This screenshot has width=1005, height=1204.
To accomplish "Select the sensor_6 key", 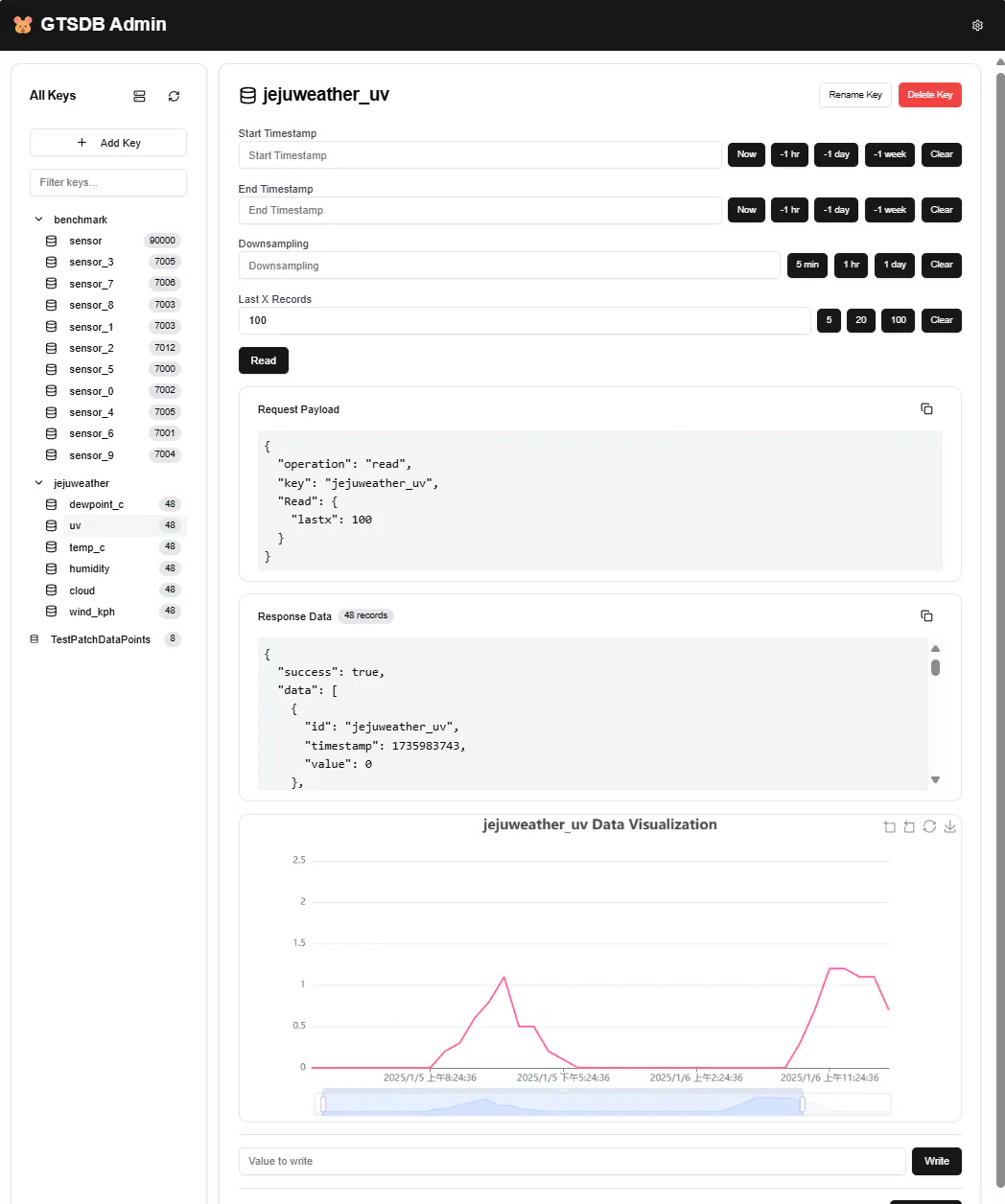I will (113, 433).
